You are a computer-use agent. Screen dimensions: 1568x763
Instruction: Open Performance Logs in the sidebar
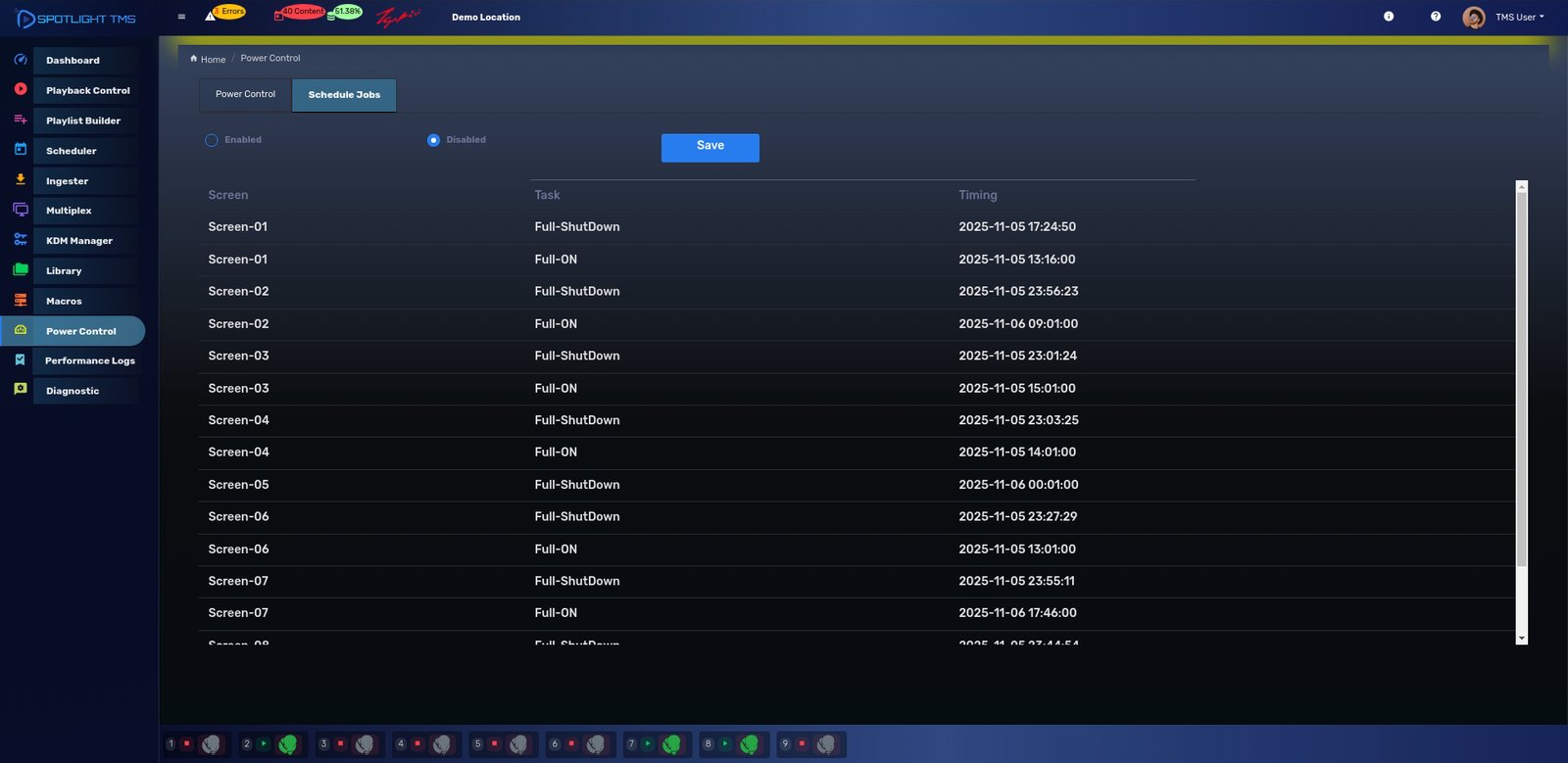tap(89, 361)
